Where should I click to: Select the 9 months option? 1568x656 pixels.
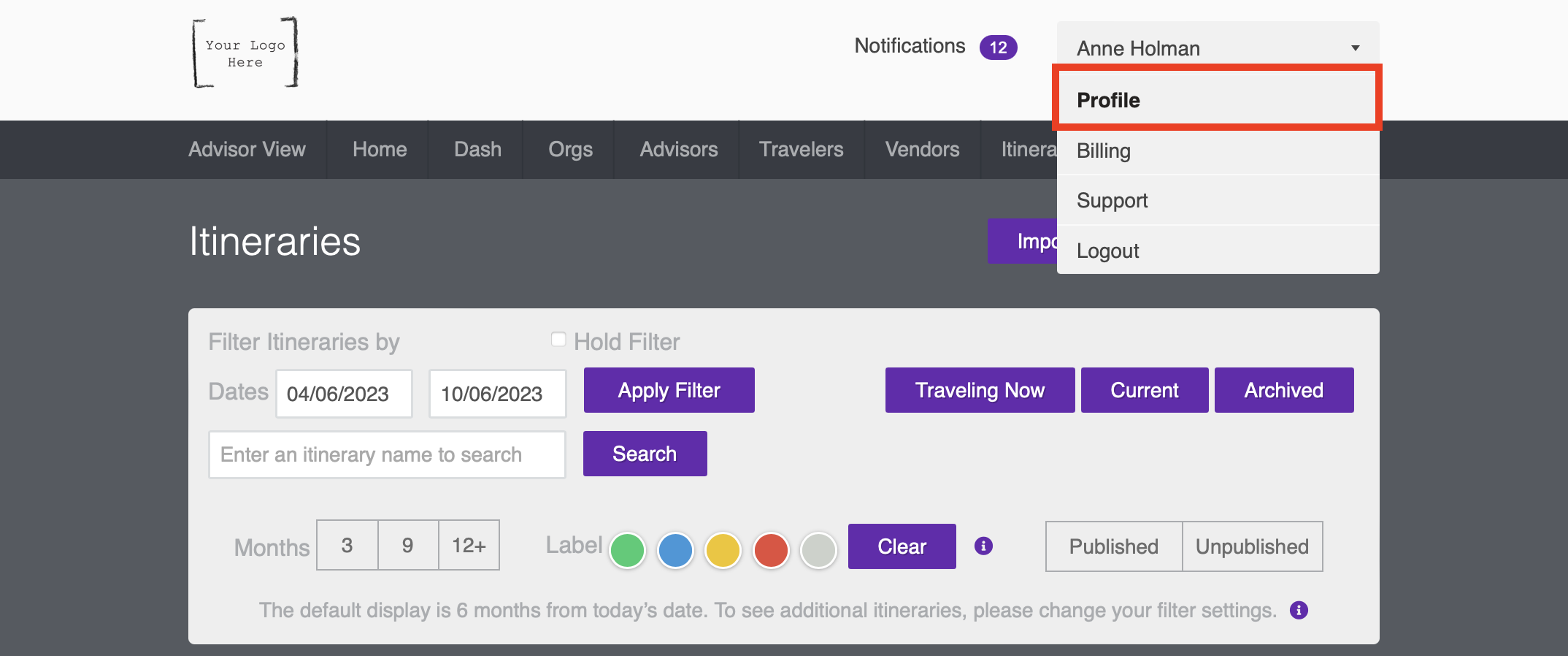click(x=408, y=545)
